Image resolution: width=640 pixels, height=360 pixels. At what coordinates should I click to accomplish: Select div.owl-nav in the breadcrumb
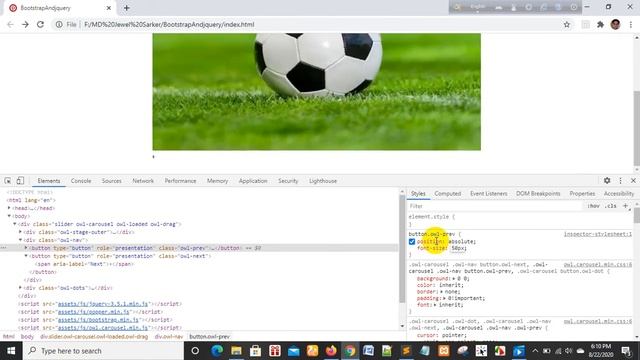point(169,337)
